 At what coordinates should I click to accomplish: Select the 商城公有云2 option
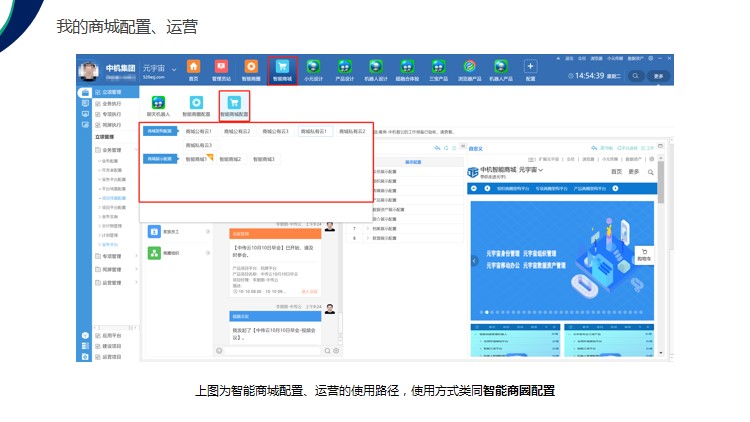pos(237,131)
